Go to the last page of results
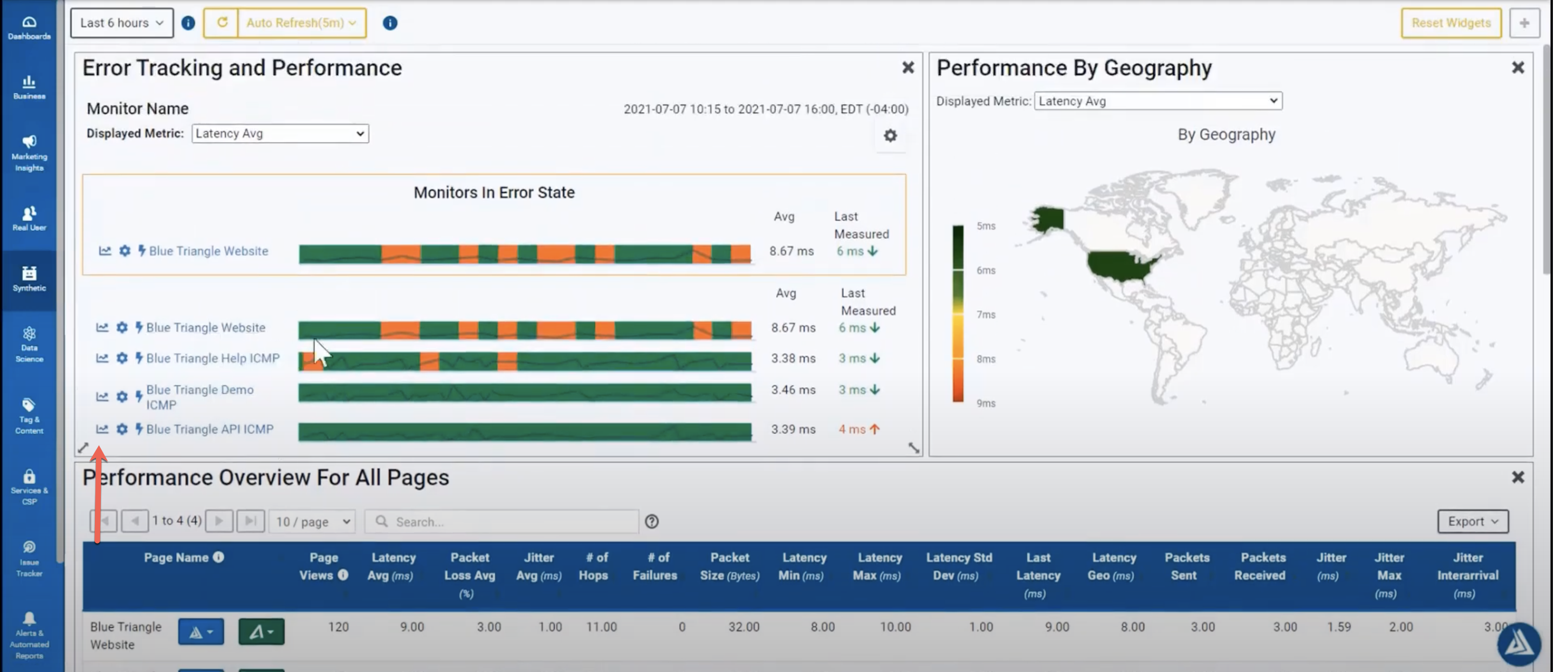Viewport: 1568px width, 672px height. pos(250,521)
